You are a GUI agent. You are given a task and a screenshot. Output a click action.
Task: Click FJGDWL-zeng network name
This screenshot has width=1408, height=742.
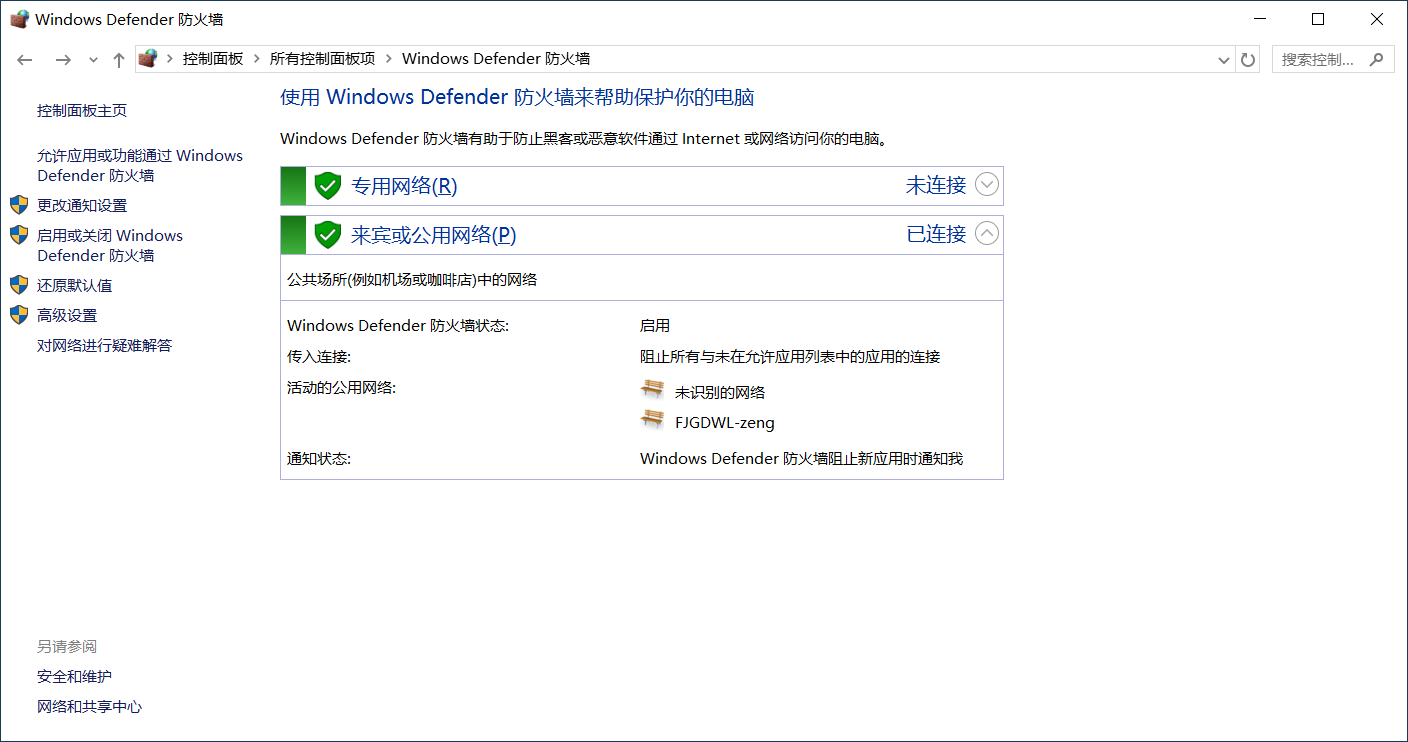[725, 423]
